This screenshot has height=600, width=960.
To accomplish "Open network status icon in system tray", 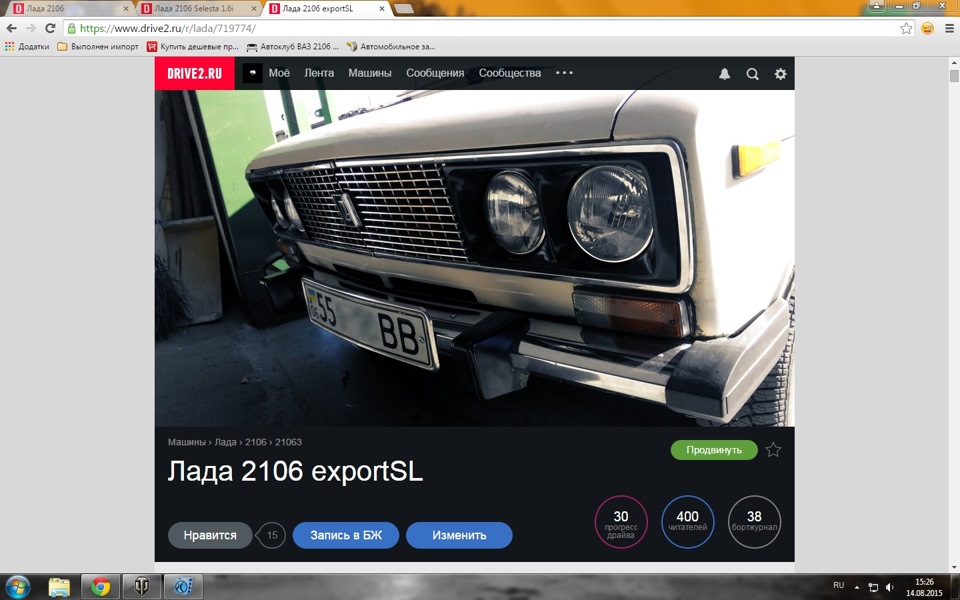I will (873, 587).
